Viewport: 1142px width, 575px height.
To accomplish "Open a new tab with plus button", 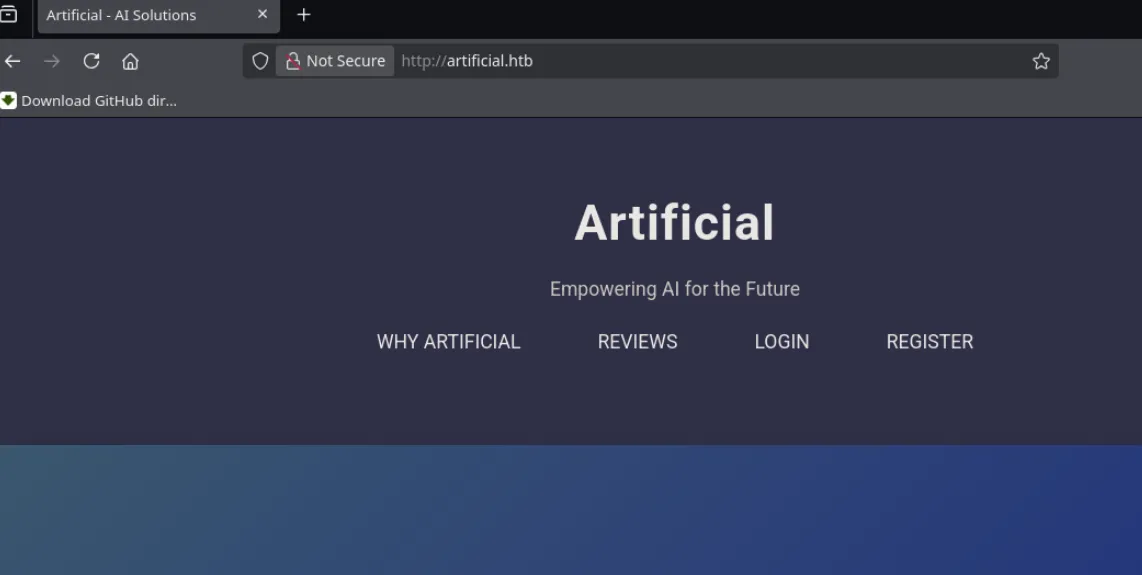I will pos(304,15).
